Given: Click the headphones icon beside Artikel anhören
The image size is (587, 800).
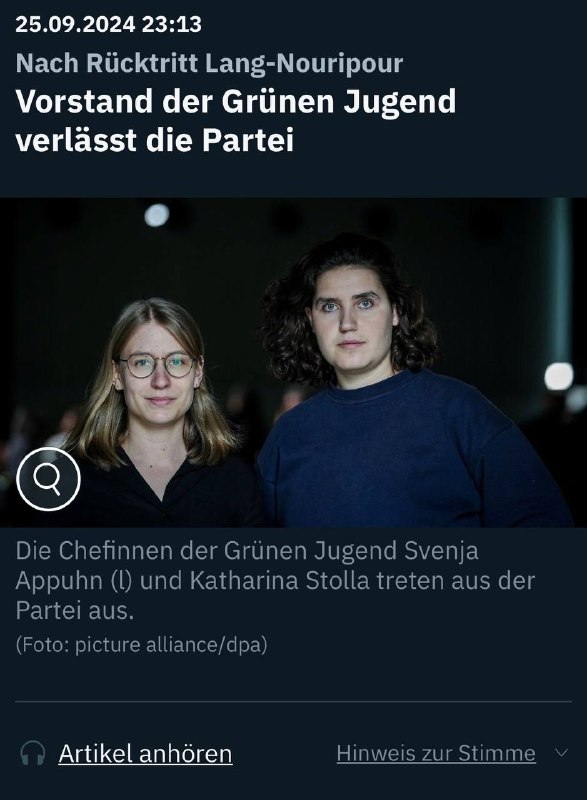Looking at the screenshot, I should (33, 753).
